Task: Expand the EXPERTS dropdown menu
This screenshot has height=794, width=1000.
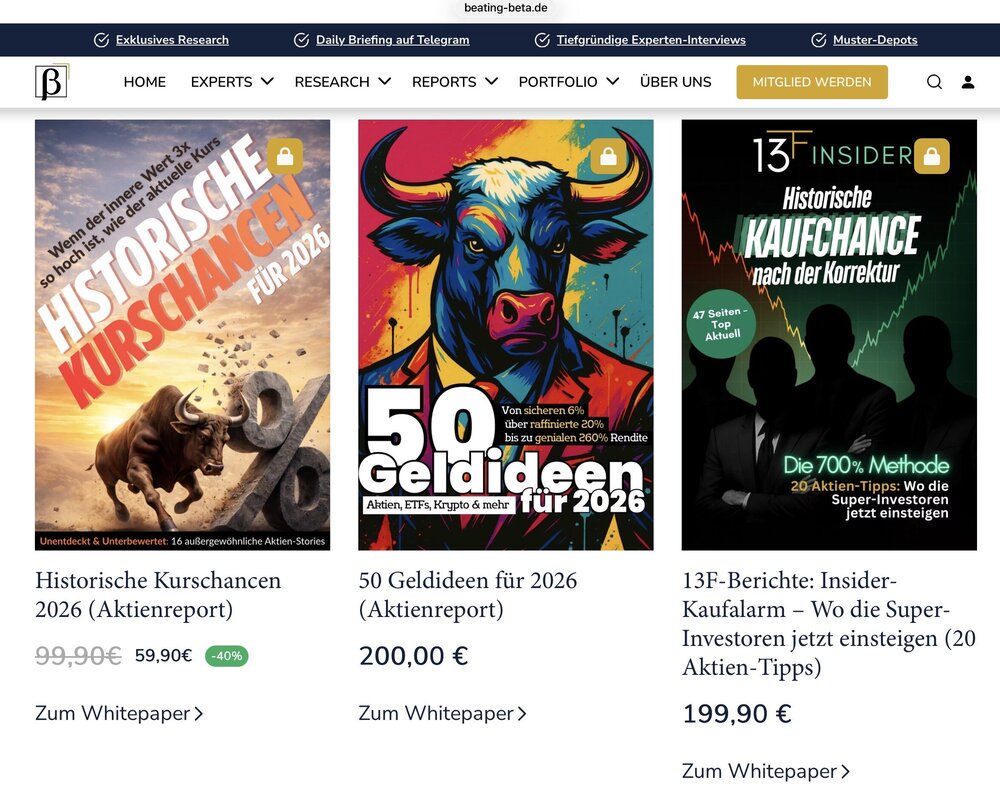Action: click(x=232, y=82)
